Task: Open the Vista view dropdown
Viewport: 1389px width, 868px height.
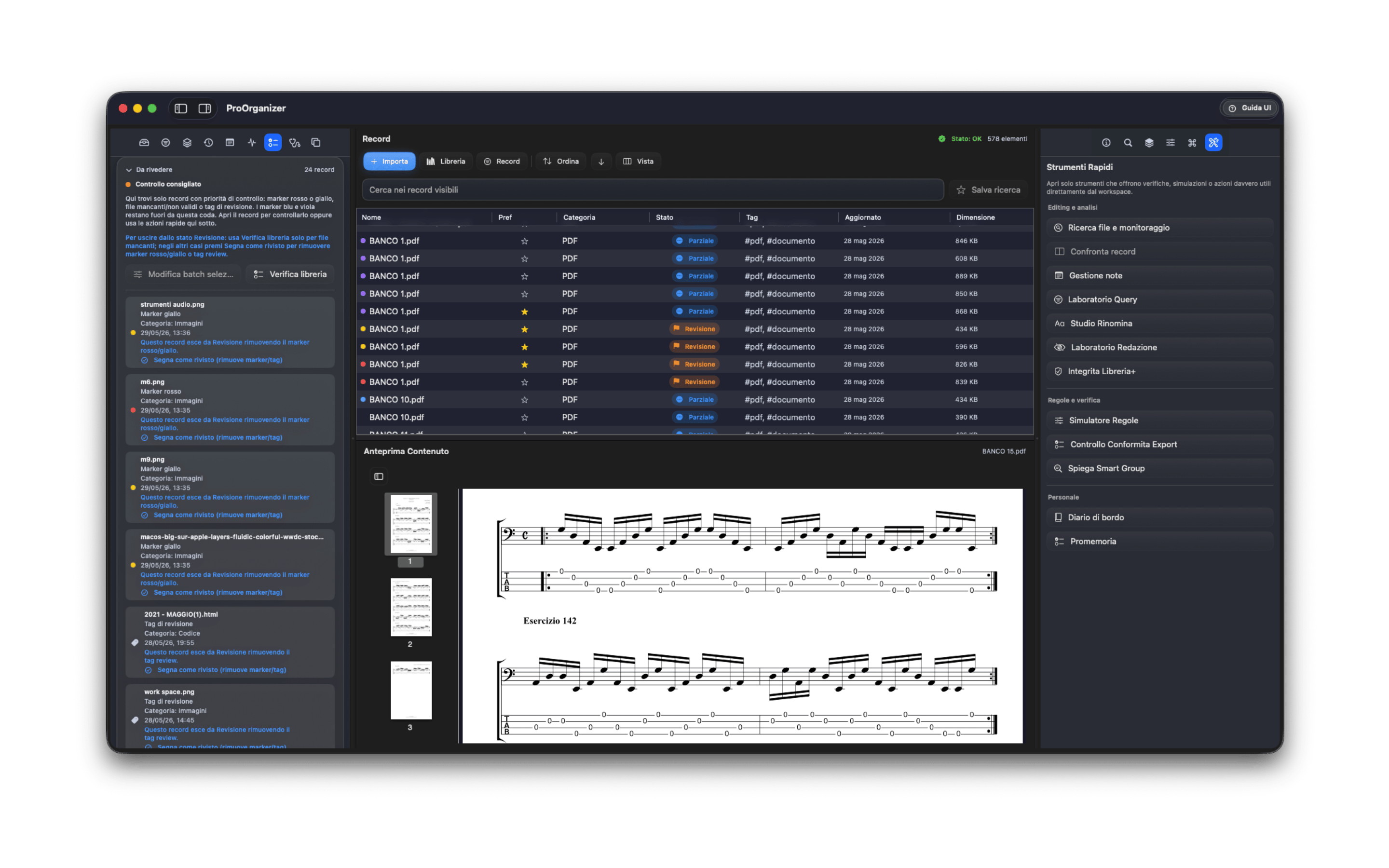Action: (x=638, y=162)
